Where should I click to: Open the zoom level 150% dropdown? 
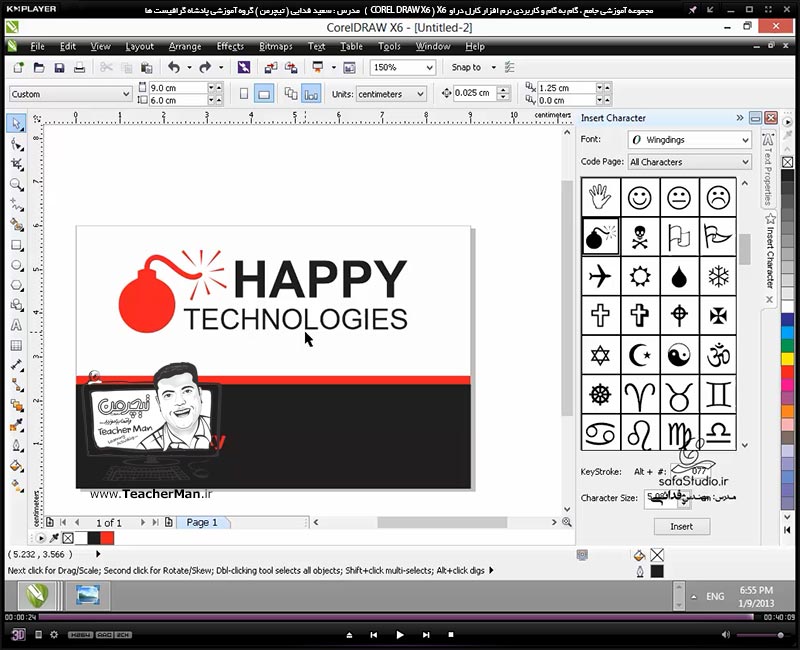click(430, 67)
